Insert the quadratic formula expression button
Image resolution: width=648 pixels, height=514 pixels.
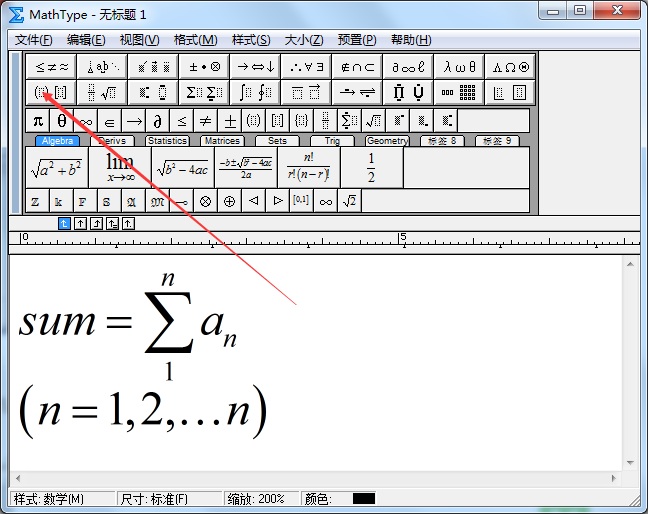(x=246, y=168)
